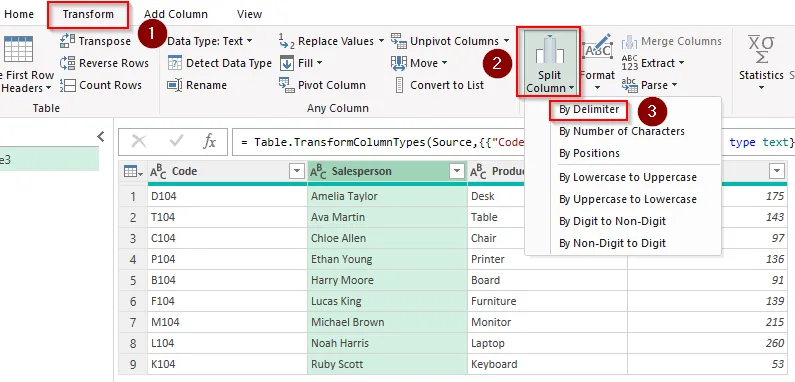
Task: Open the Salesperson column filter dropdown
Action: [457, 172]
